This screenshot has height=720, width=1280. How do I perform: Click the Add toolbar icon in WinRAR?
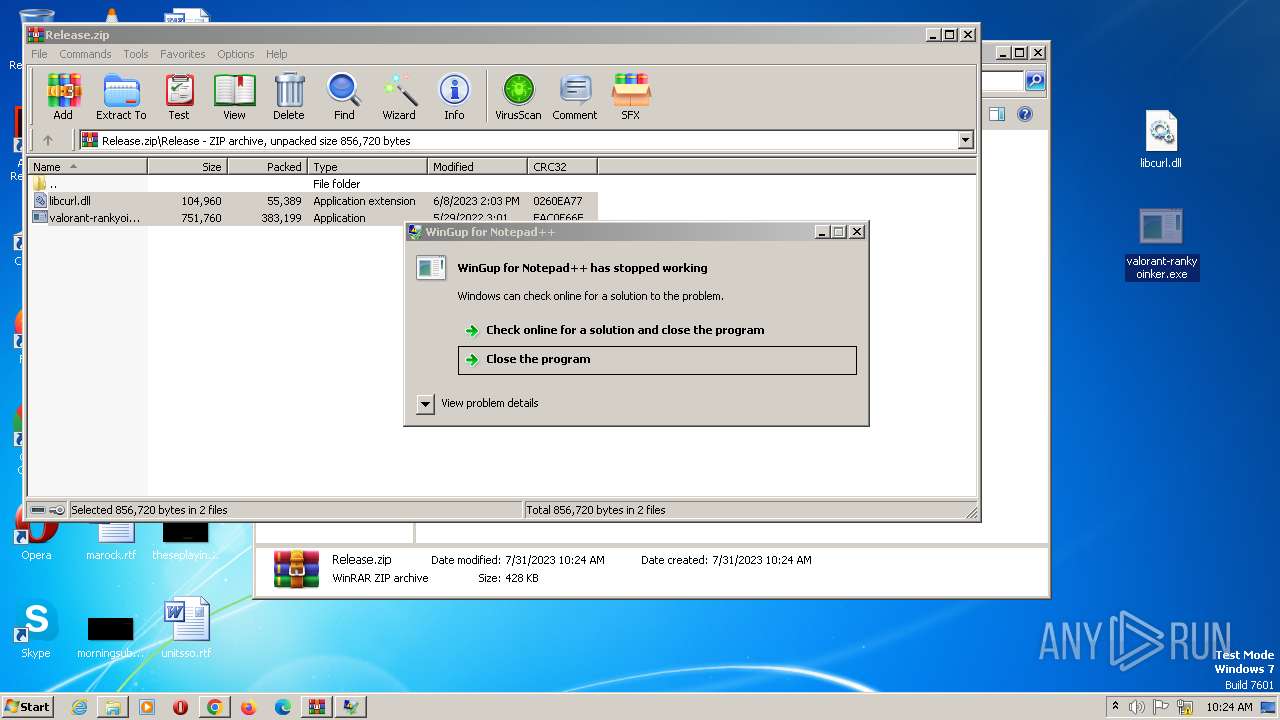point(63,97)
